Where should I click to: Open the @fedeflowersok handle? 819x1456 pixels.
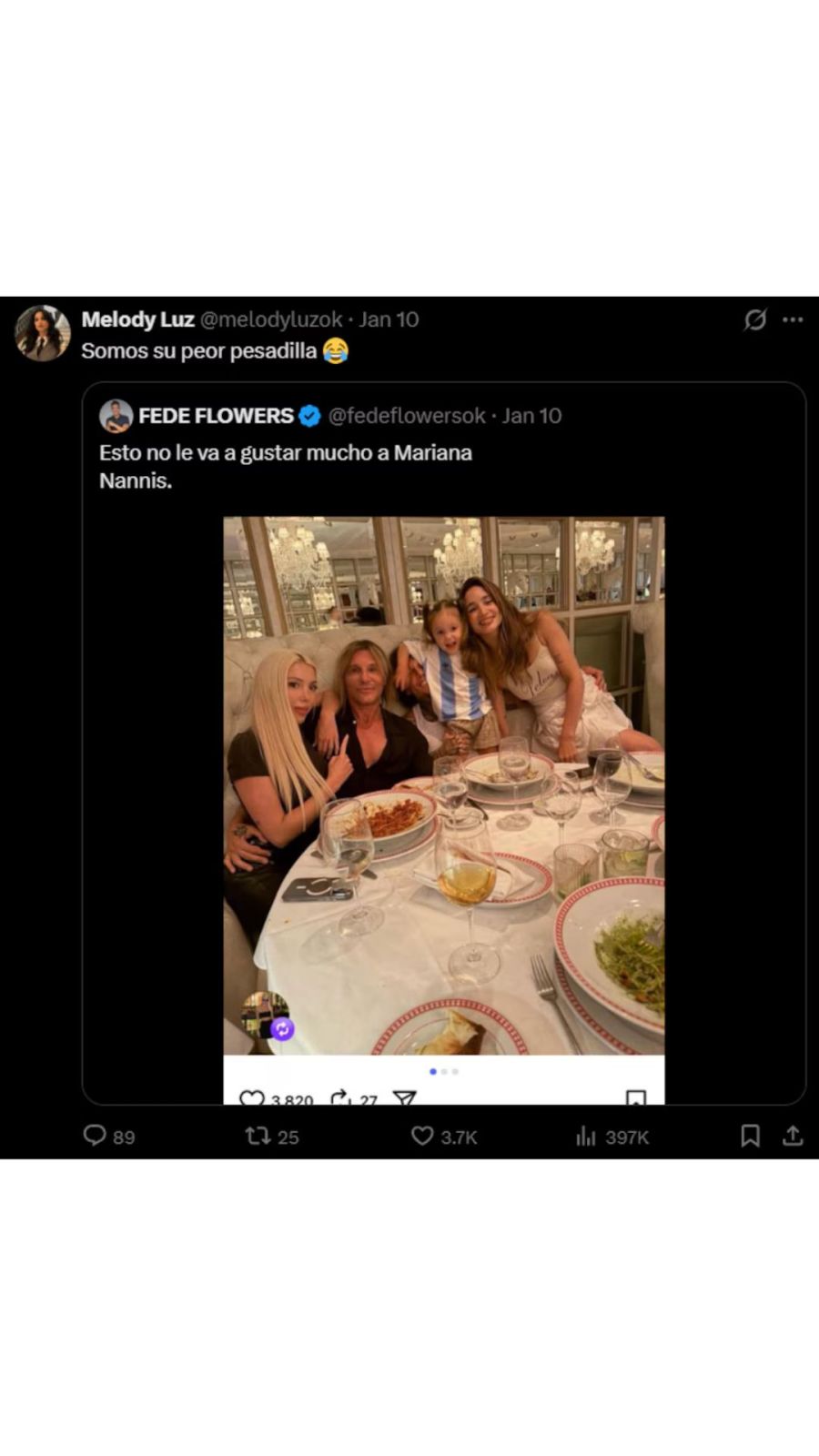(x=406, y=416)
